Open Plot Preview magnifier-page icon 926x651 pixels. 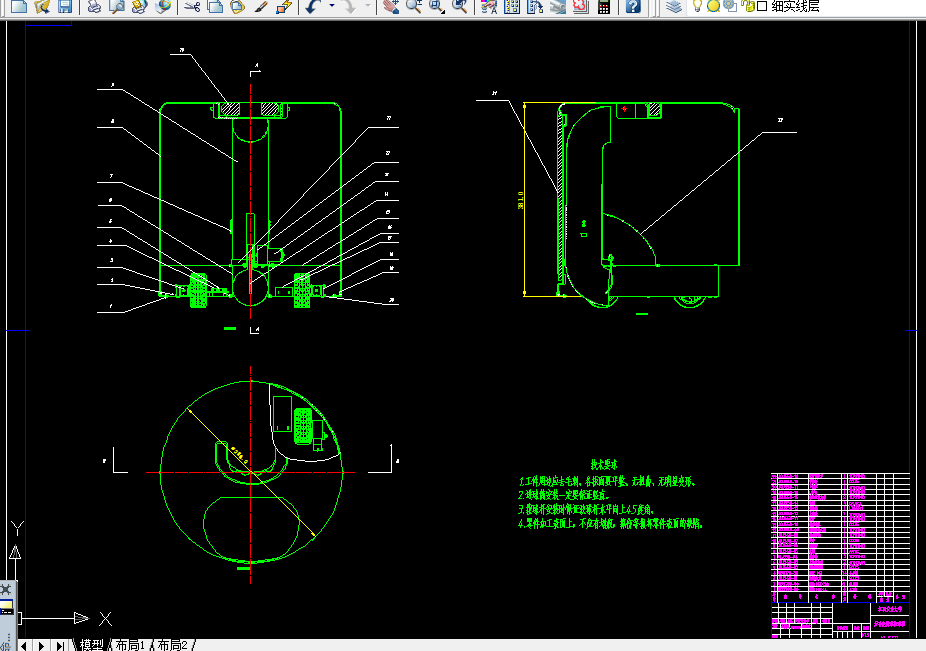(117, 6)
